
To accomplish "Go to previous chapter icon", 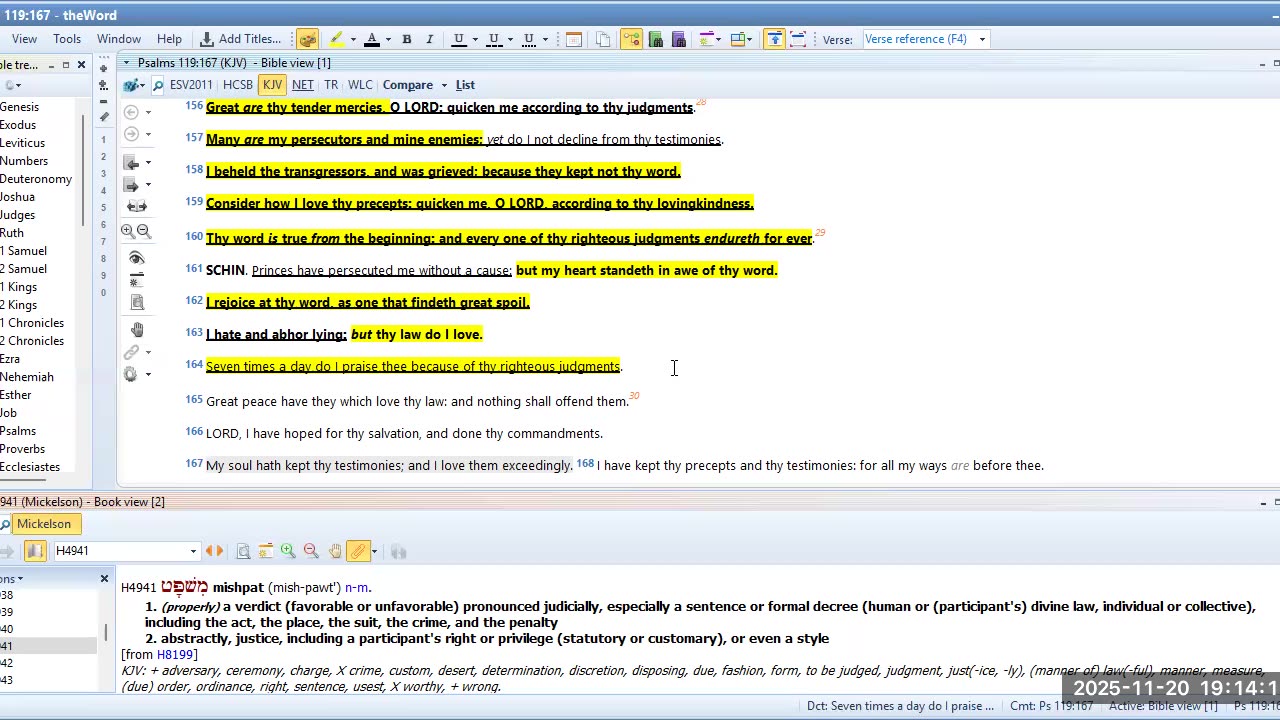I will pos(131,162).
